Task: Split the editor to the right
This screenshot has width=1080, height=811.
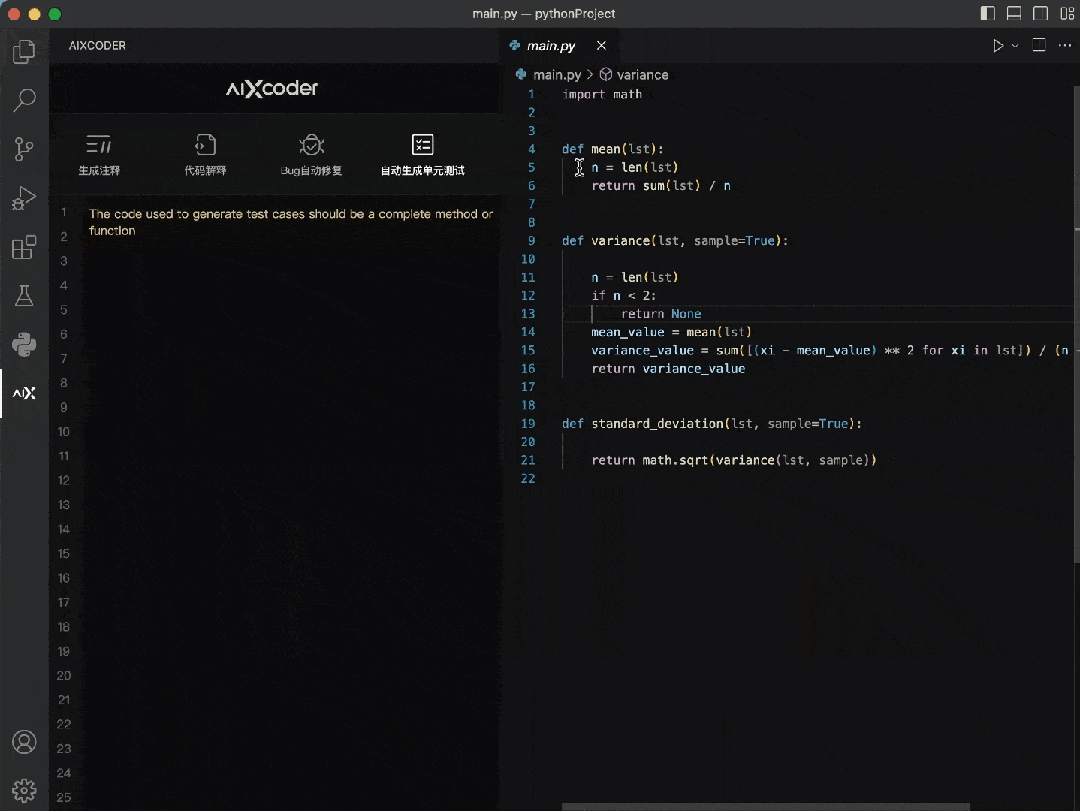Action: tap(1039, 45)
